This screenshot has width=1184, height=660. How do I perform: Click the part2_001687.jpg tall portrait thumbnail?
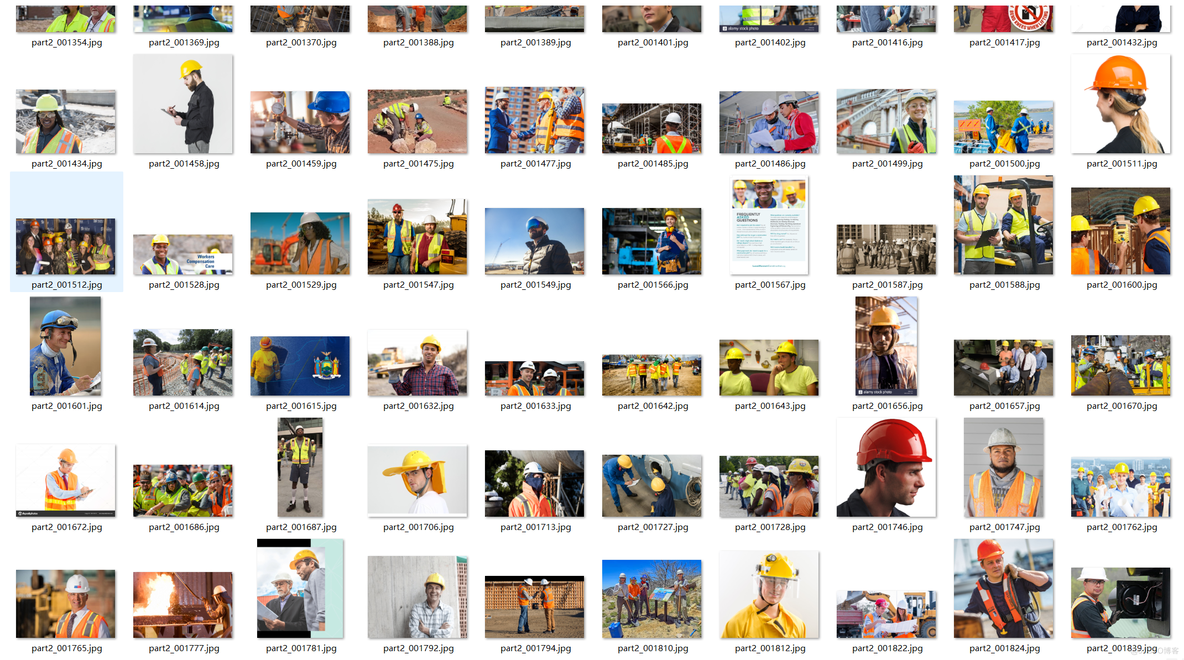(300, 467)
